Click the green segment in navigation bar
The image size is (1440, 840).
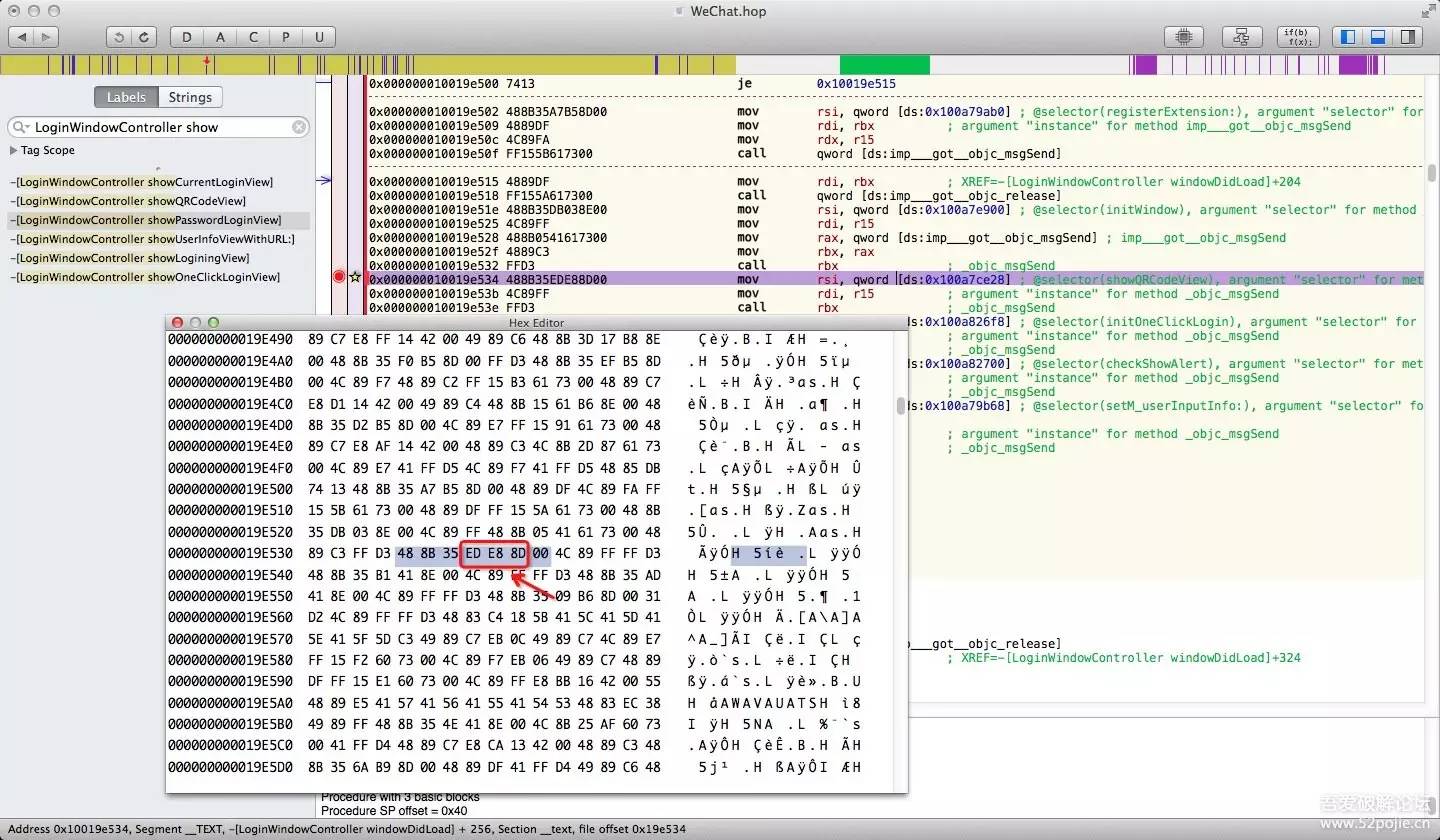[x=884, y=65]
